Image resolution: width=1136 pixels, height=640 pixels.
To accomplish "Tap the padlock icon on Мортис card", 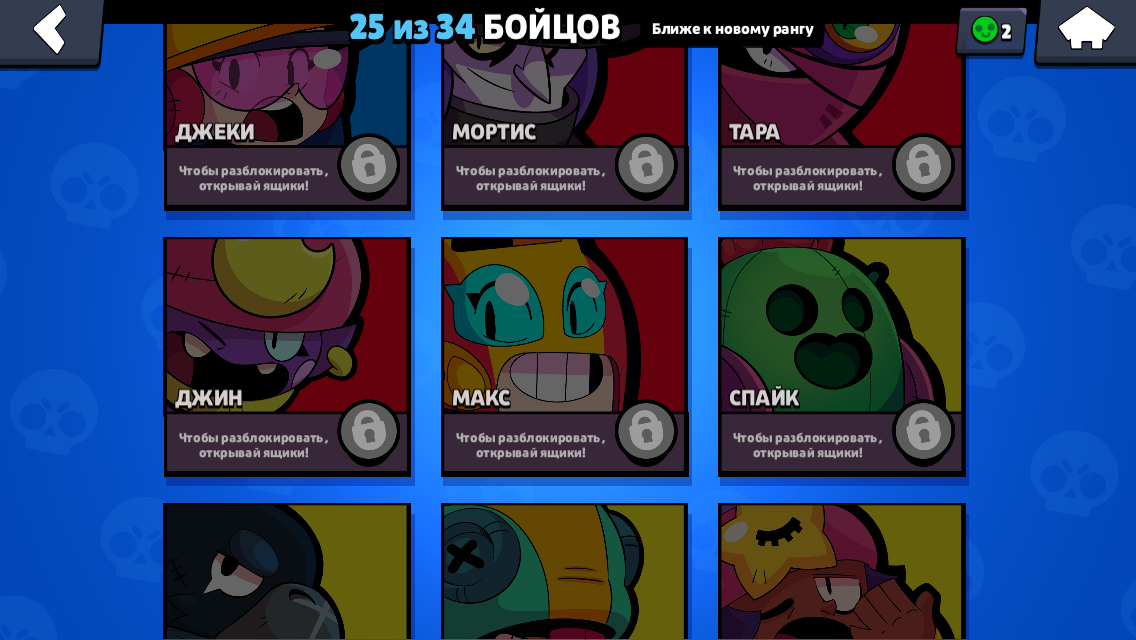I will (646, 166).
